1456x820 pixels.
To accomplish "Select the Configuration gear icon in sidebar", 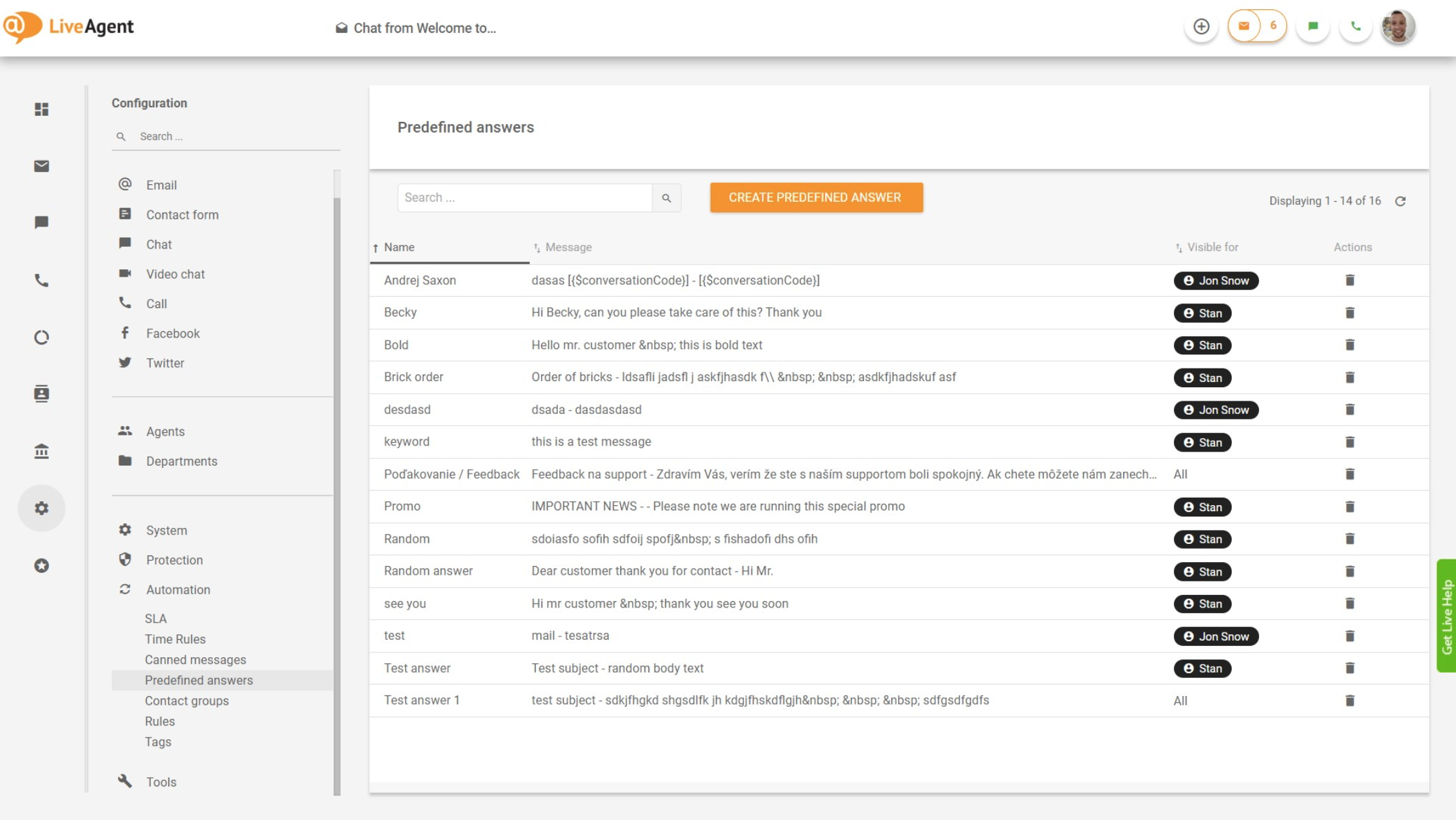I will click(42, 508).
